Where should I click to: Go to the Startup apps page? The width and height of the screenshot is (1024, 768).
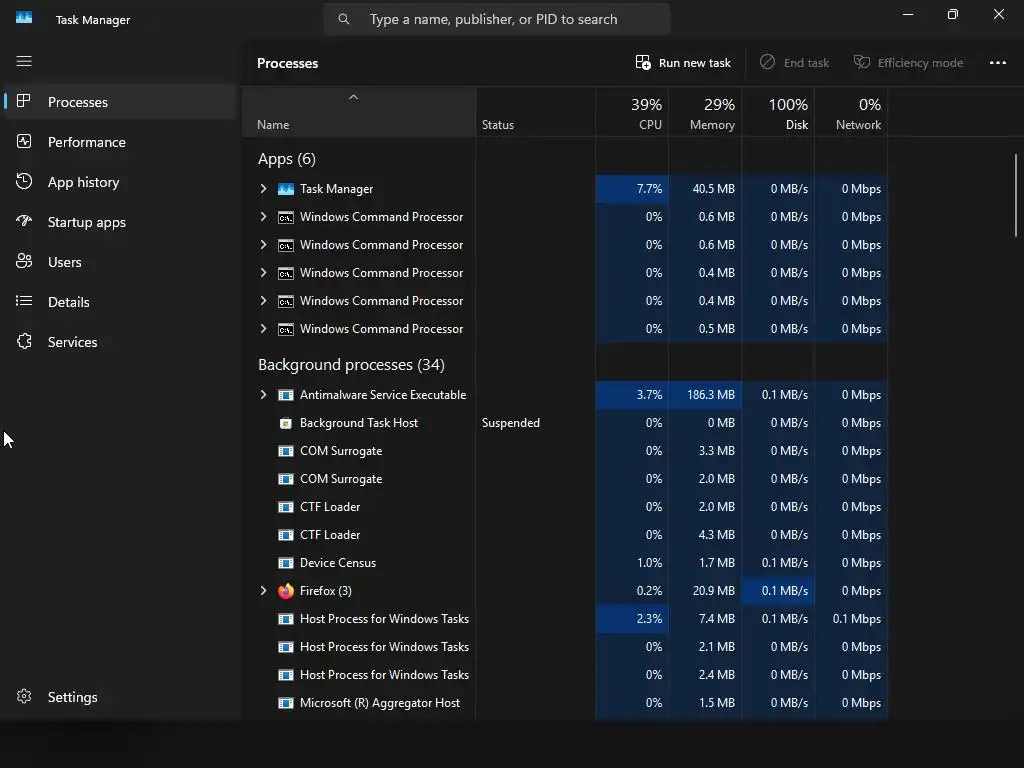(x=120, y=222)
